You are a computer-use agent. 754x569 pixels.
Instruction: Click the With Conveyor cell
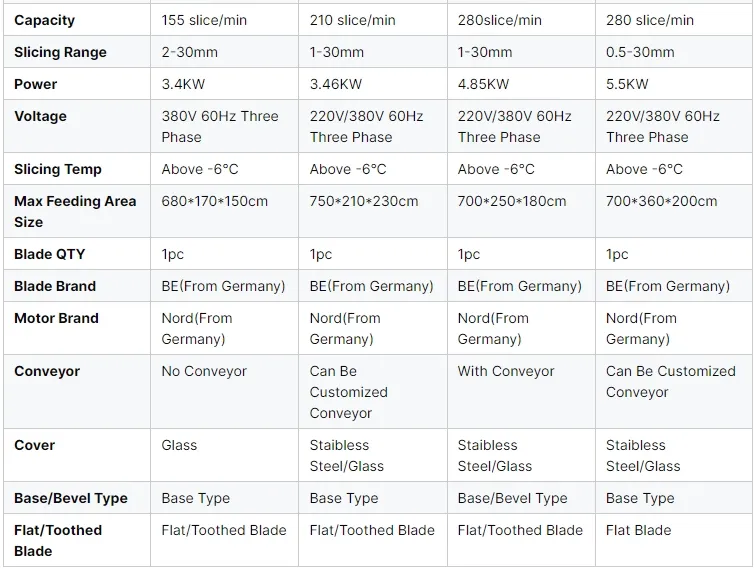521,392
